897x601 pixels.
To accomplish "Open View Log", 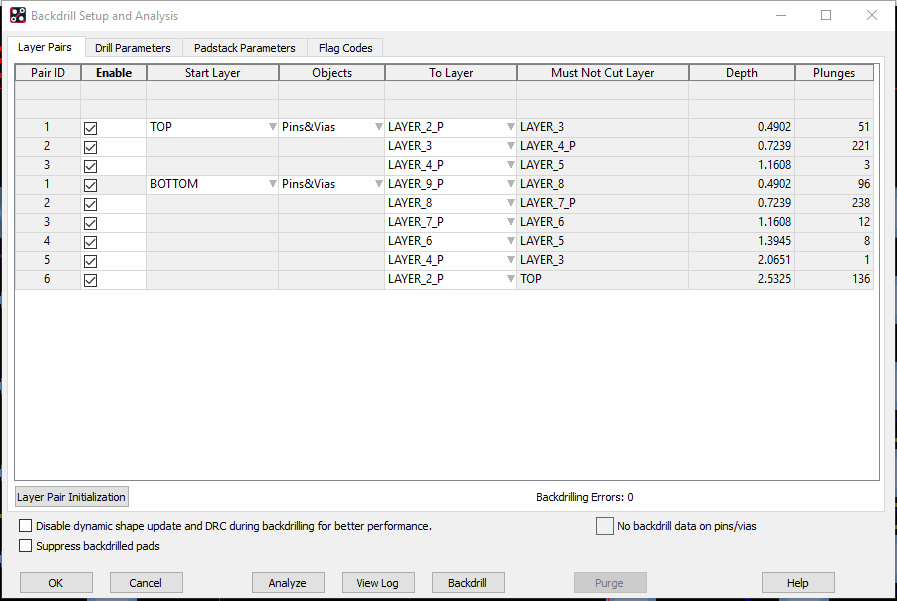I will coord(378,583).
